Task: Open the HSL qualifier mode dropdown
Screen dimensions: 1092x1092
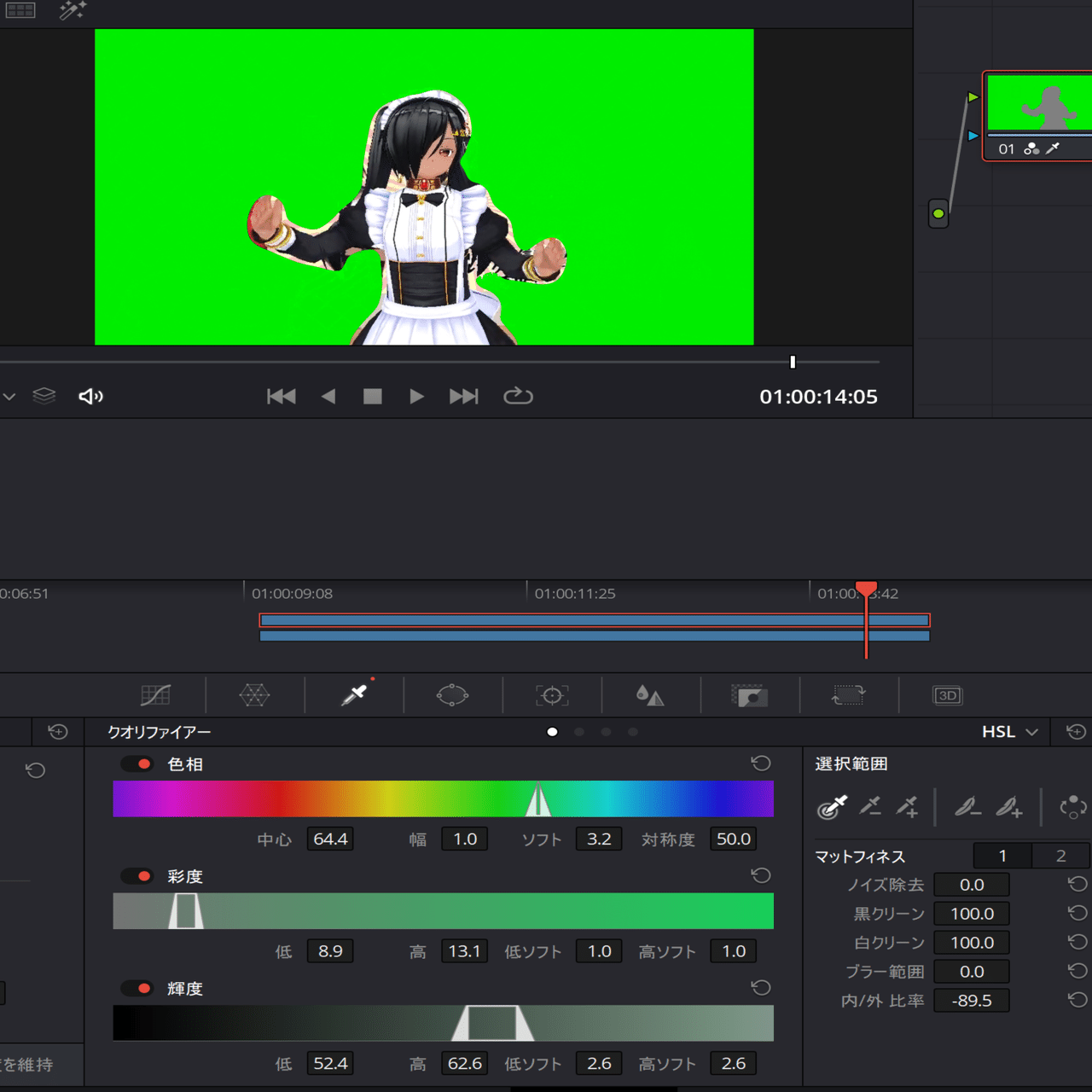Action: [x=1009, y=732]
